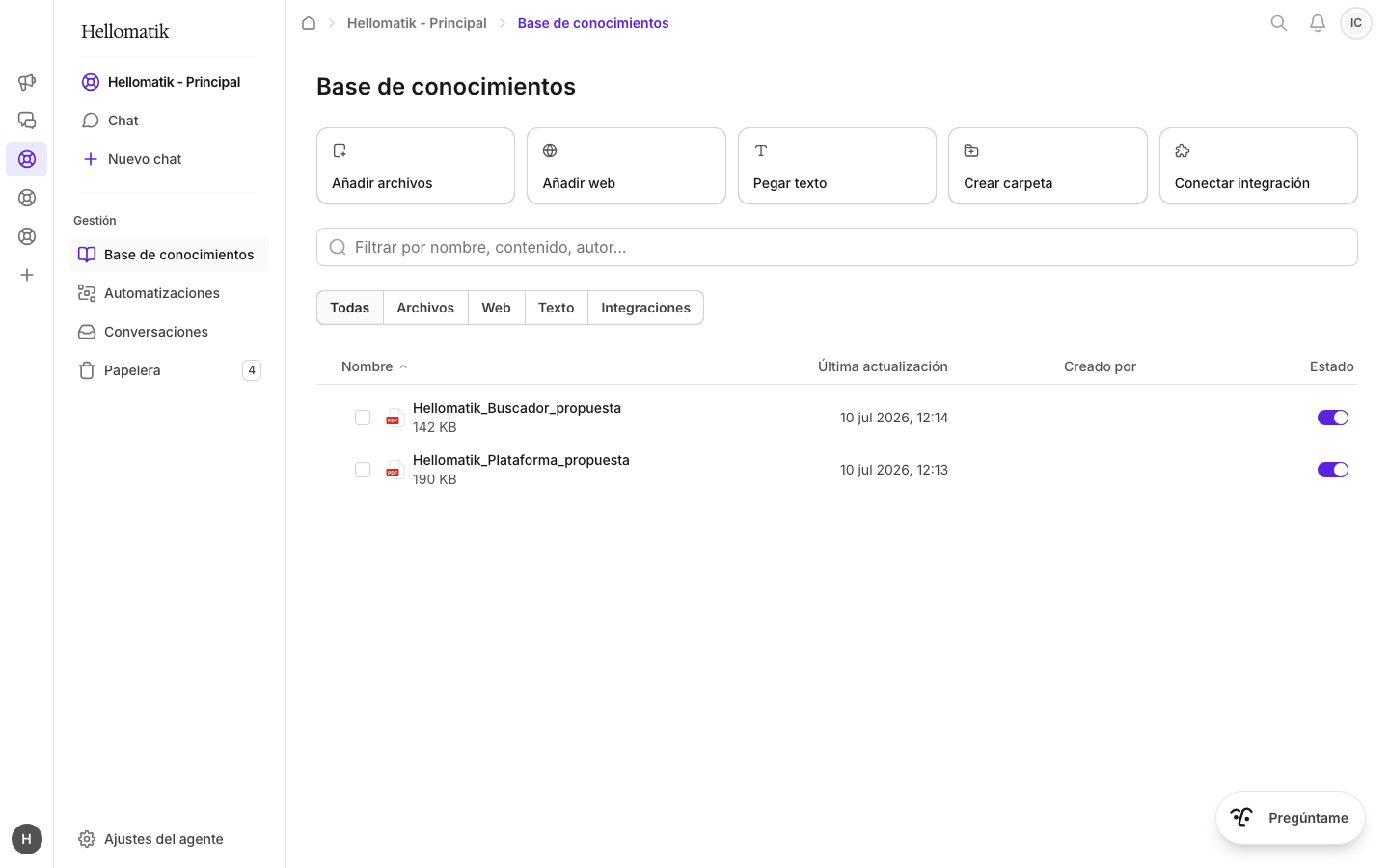Click Última actualización column header
1389x868 pixels.
883,366
